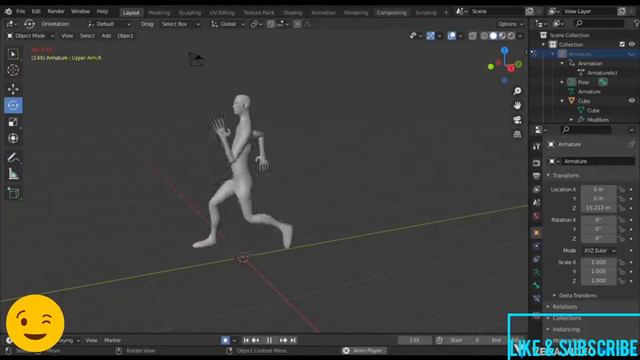
Task: Open Orientation Default dropdown
Action: click(x=109, y=24)
